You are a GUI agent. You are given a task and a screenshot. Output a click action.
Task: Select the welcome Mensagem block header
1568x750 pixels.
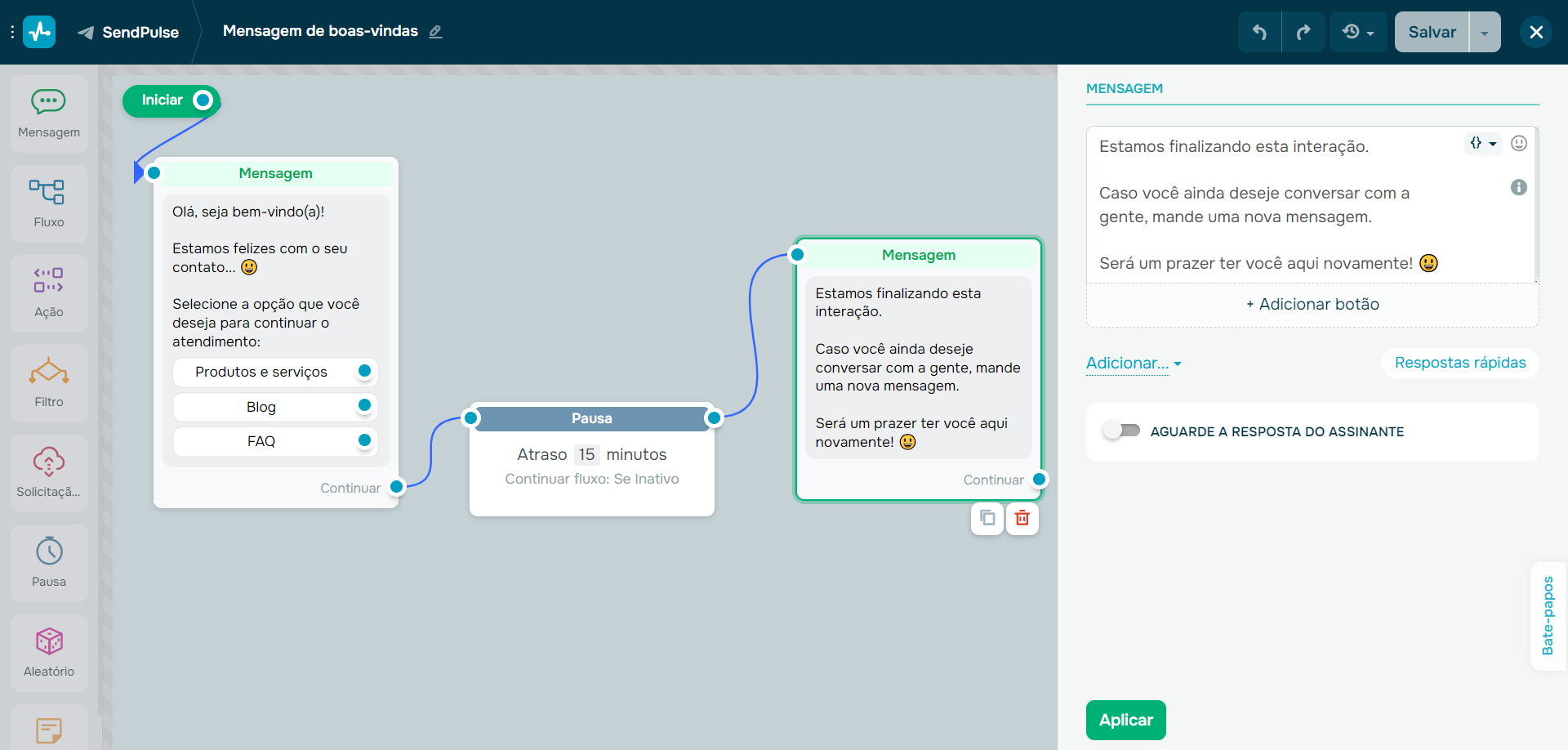point(275,173)
